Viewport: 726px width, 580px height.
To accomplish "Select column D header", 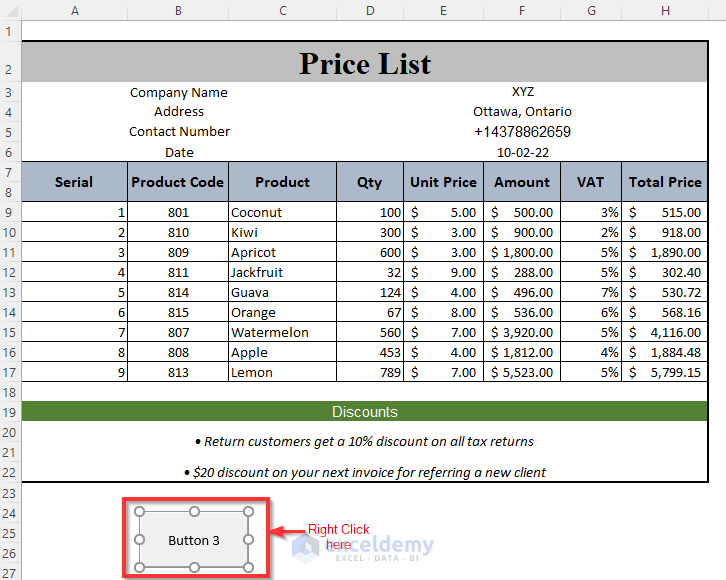I will pos(370,10).
